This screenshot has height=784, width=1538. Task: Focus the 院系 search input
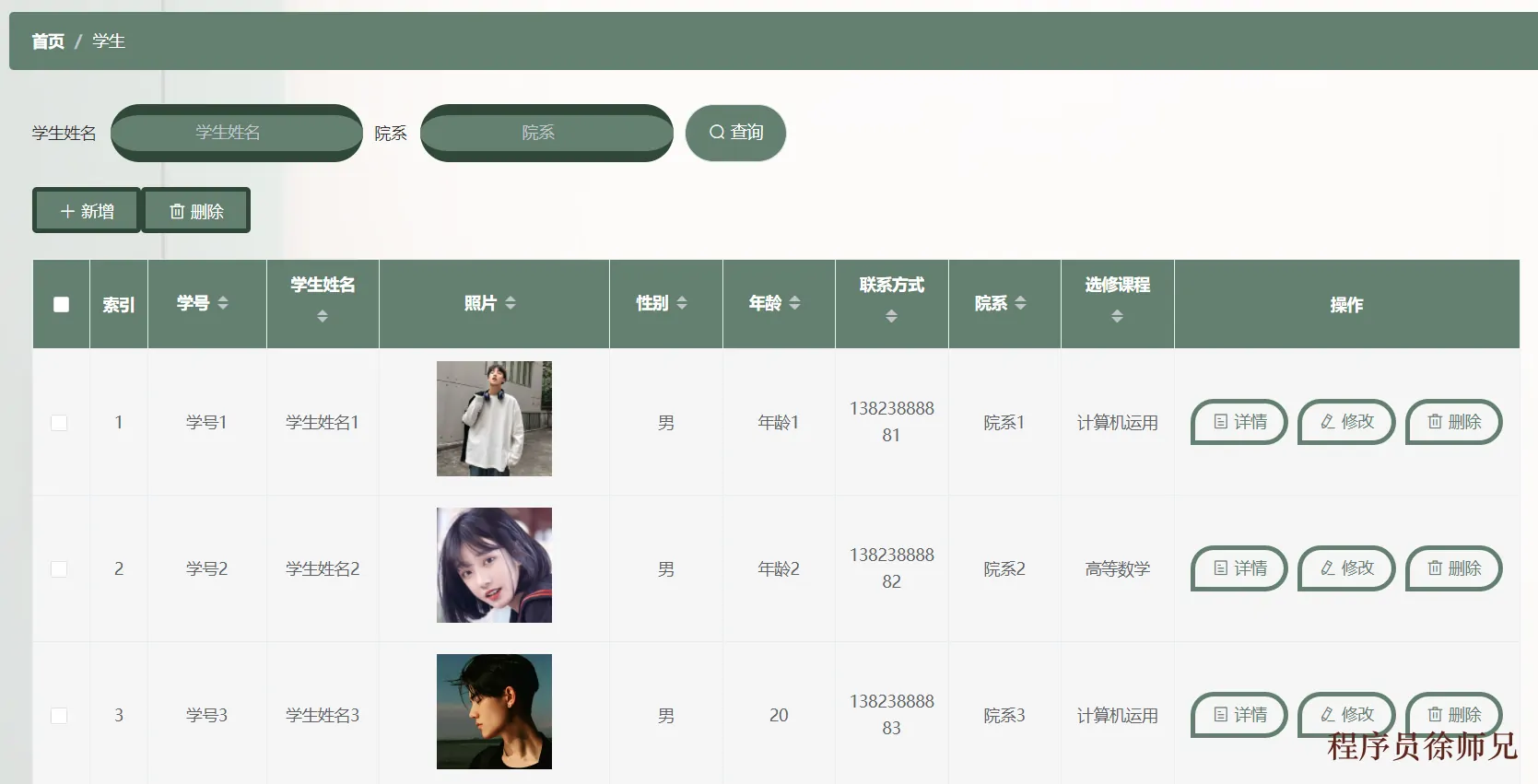tap(546, 133)
